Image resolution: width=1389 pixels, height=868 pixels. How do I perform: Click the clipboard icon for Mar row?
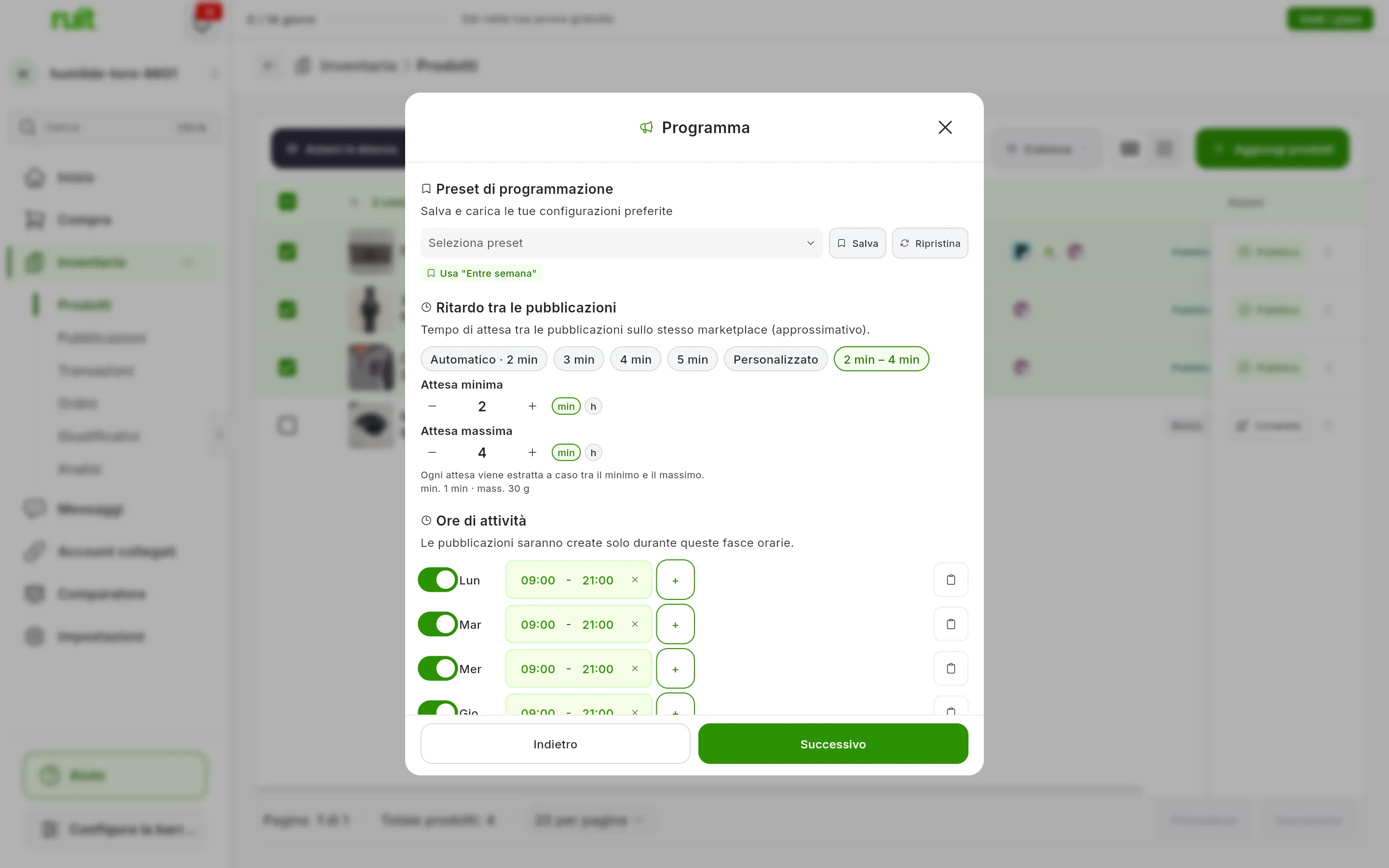coord(951,624)
